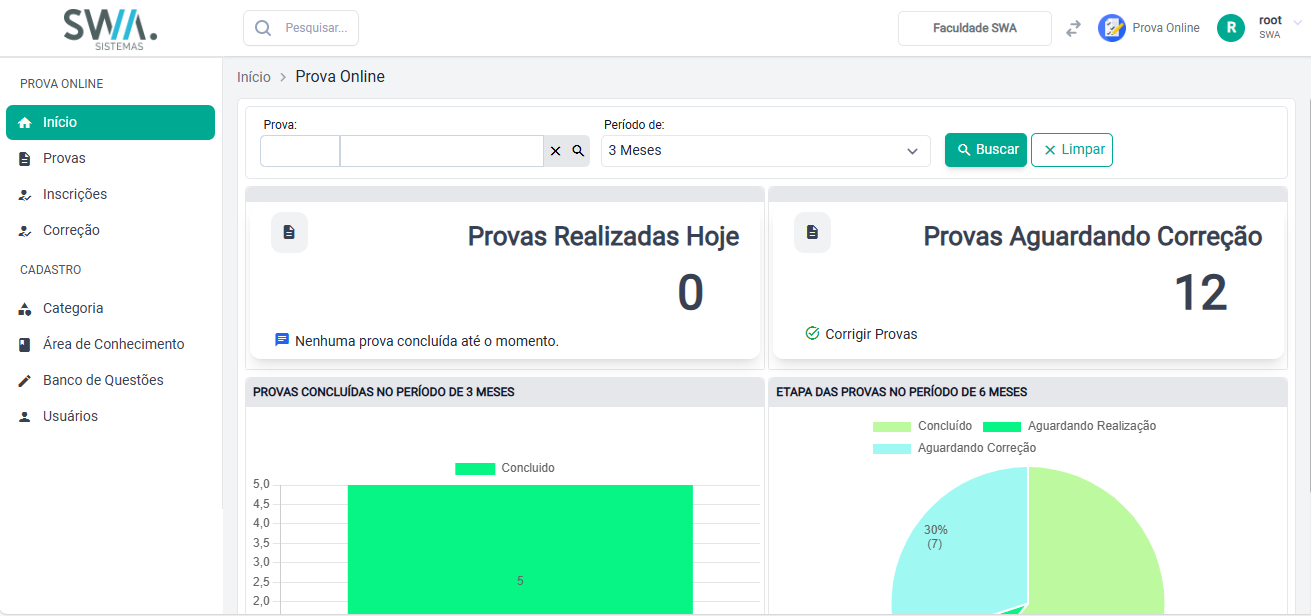Click the shapes icon beside Categoria
Screen dimensions: 1311x616
(x=25, y=309)
